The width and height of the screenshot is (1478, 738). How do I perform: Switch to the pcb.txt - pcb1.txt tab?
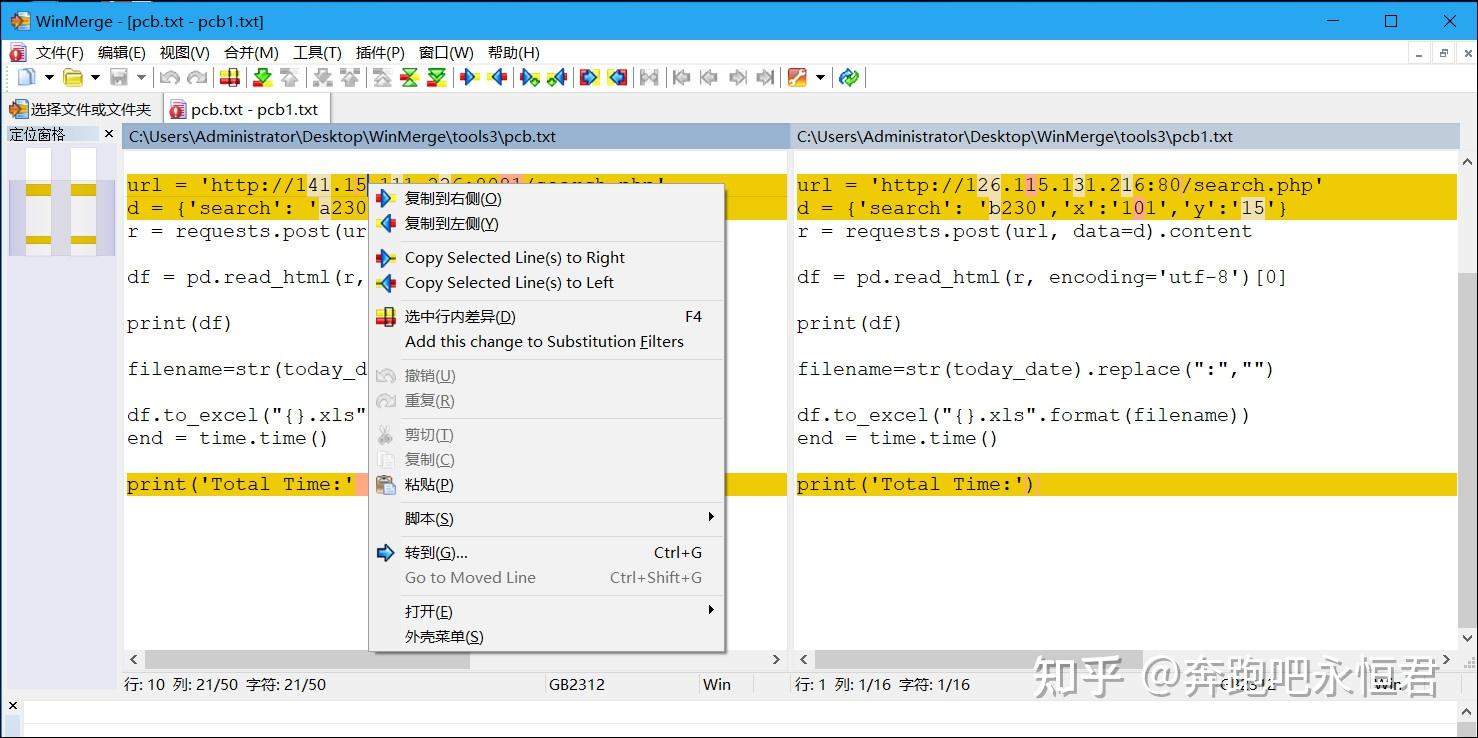point(245,109)
